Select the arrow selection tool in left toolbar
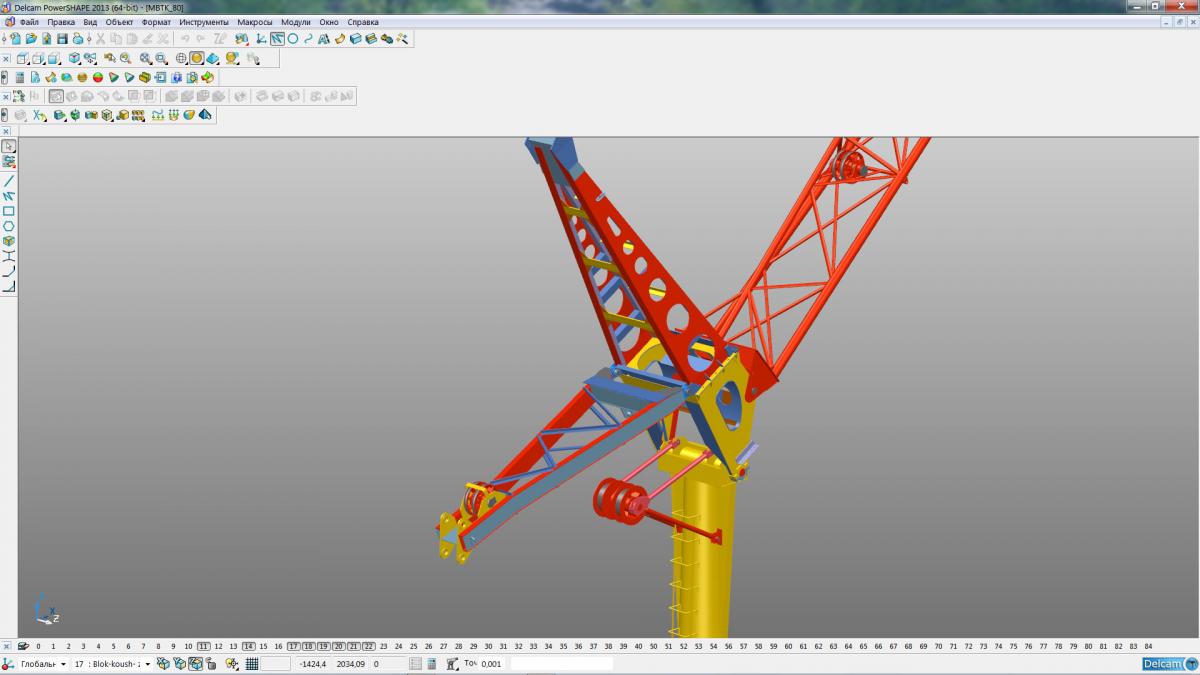 click(x=9, y=146)
